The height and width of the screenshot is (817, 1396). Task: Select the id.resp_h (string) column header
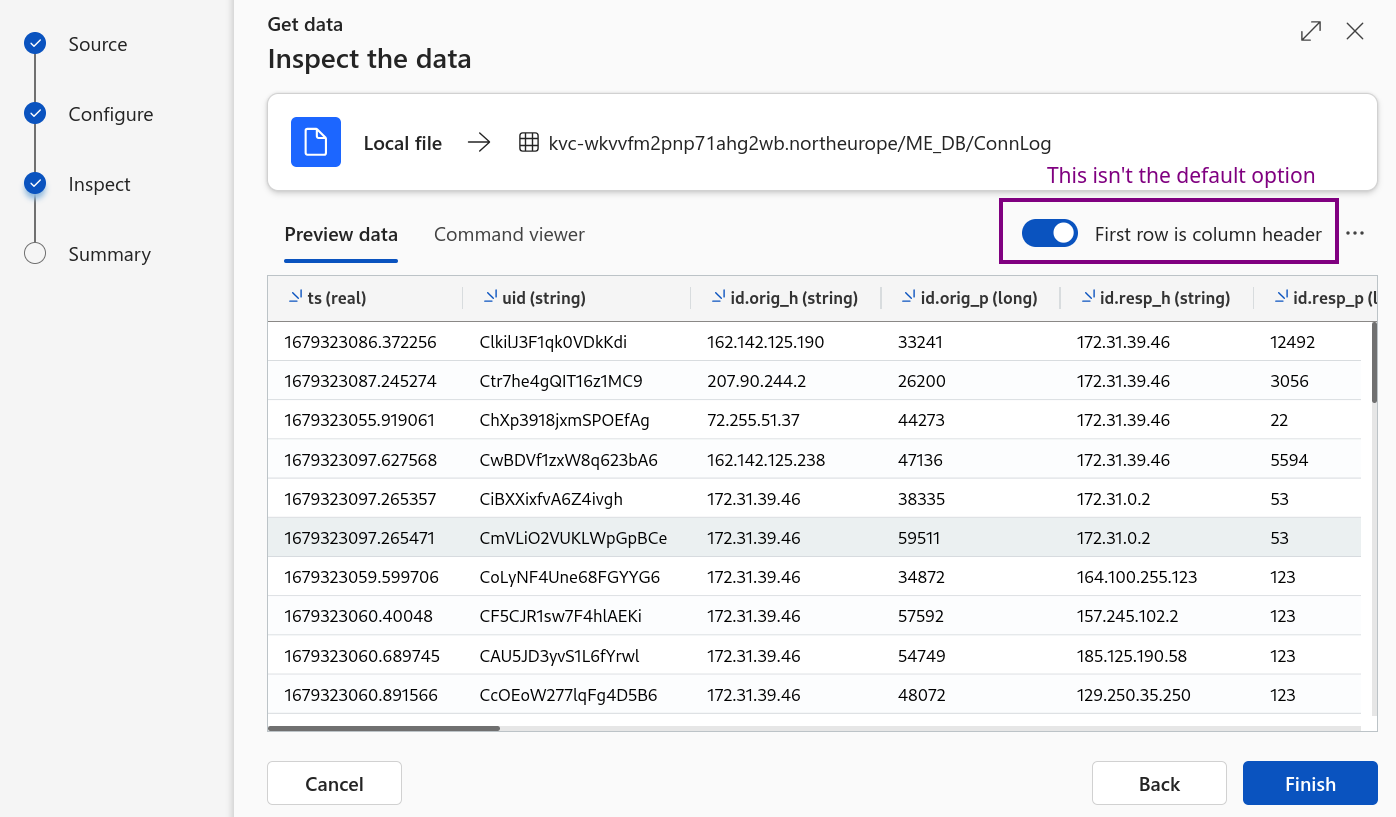(x=1156, y=298)
